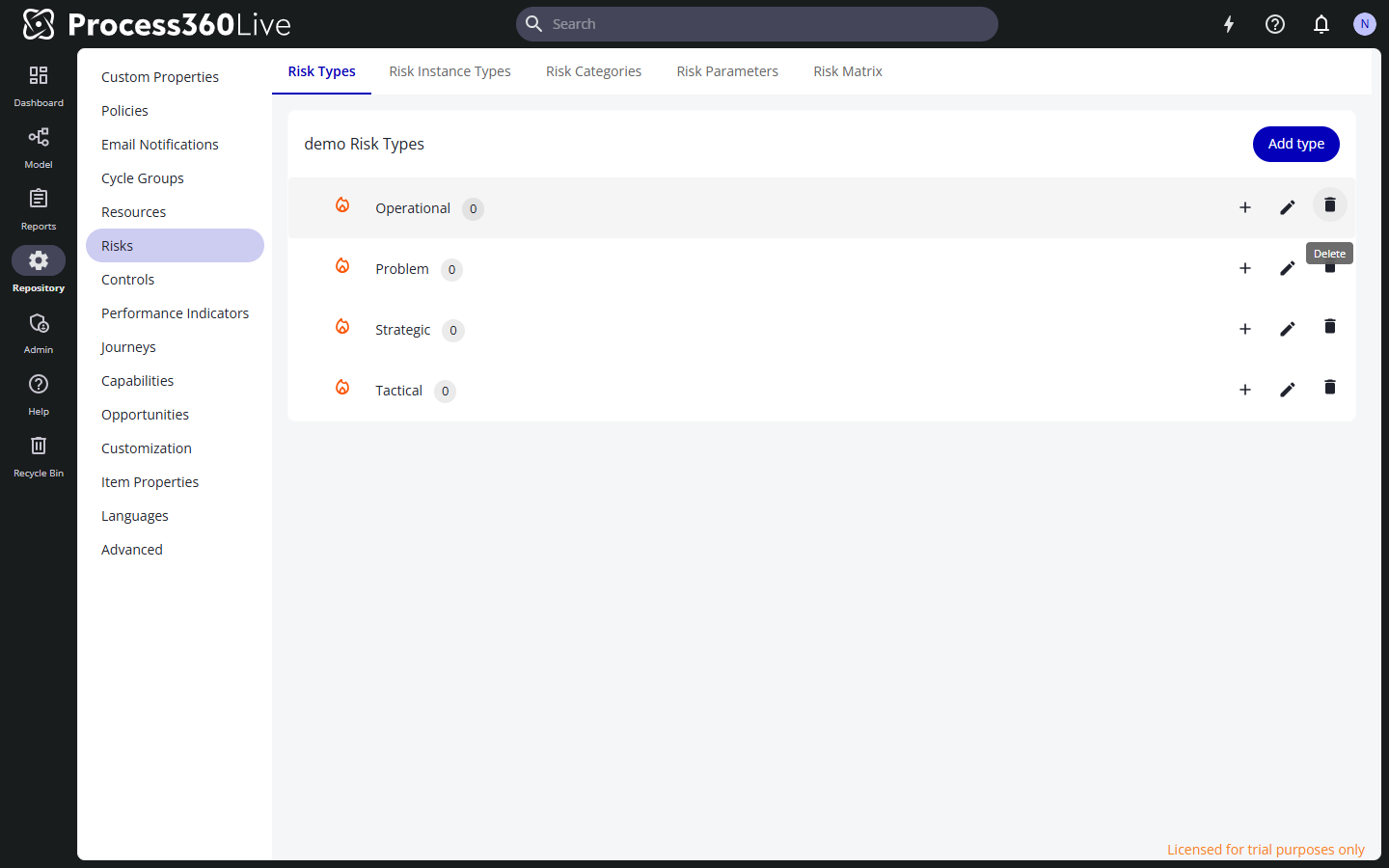Viewport: 1389px width, 868px height.
Task: Open Custom Properties in repository menu
Action: [x=175, y=77]
